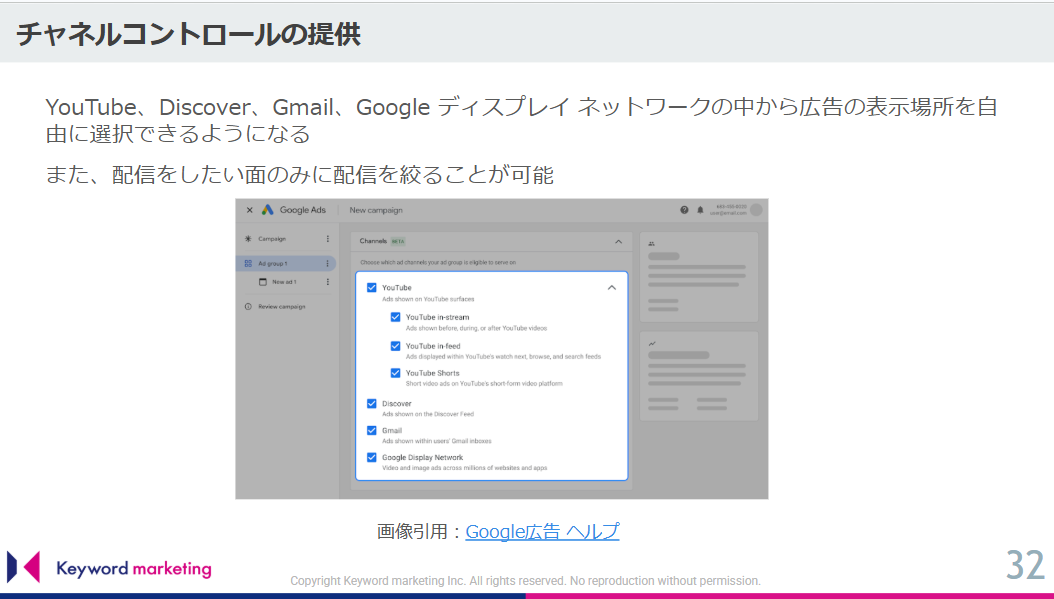Image resolution: width=1054 pixels, height=599 pixels.
Task: Click the Copyright Keyword marketing Inc. footer text
Action: [x=526, y=581]
